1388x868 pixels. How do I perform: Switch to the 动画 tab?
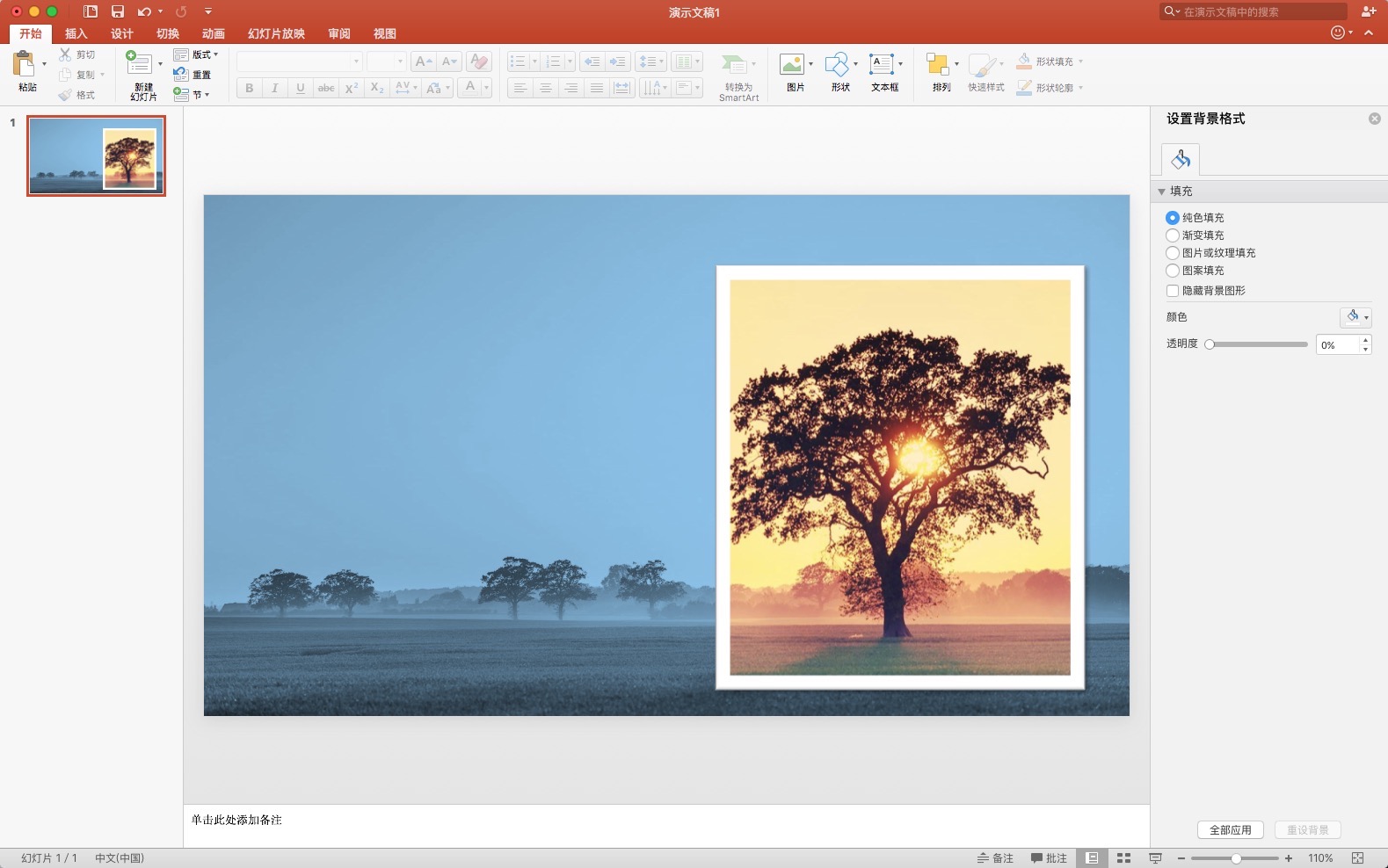[213, 33]
